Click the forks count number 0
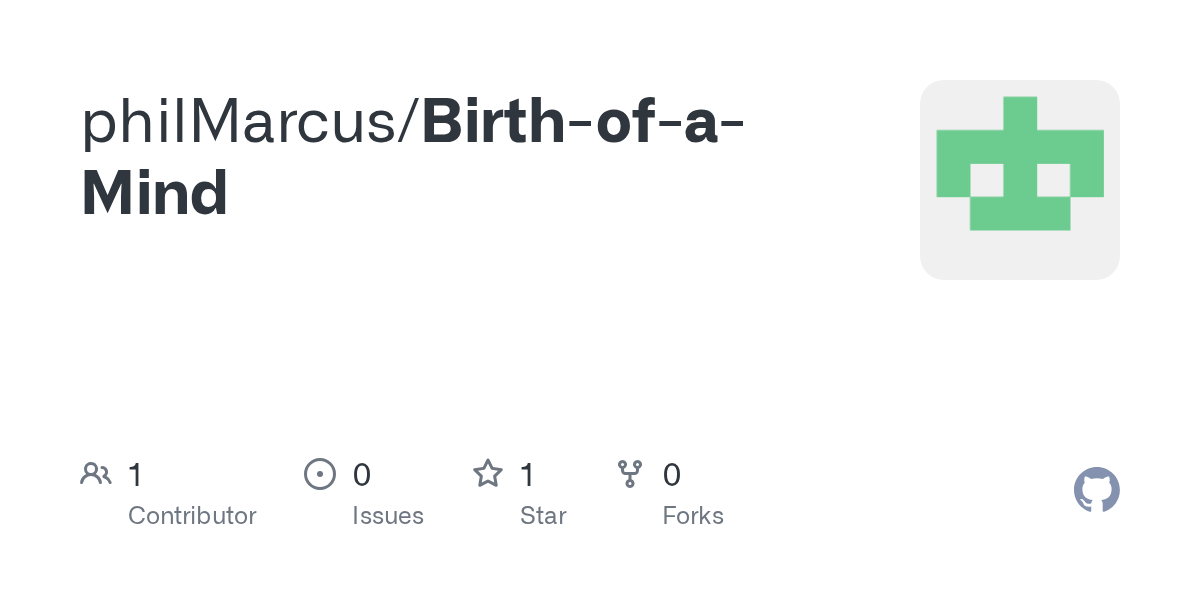1200x600 pixels. click(x=672, y=475)
